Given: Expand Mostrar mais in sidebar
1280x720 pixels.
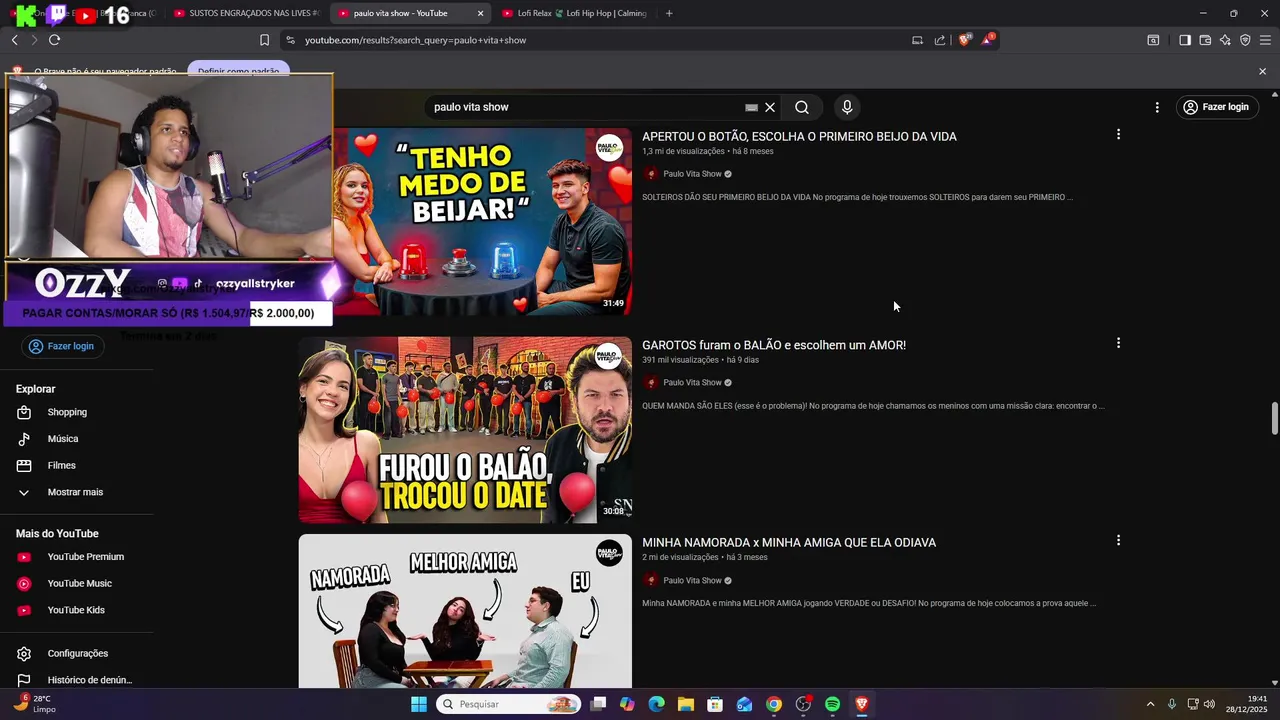Looking at the screenshot, I should (x=76, y=492).
